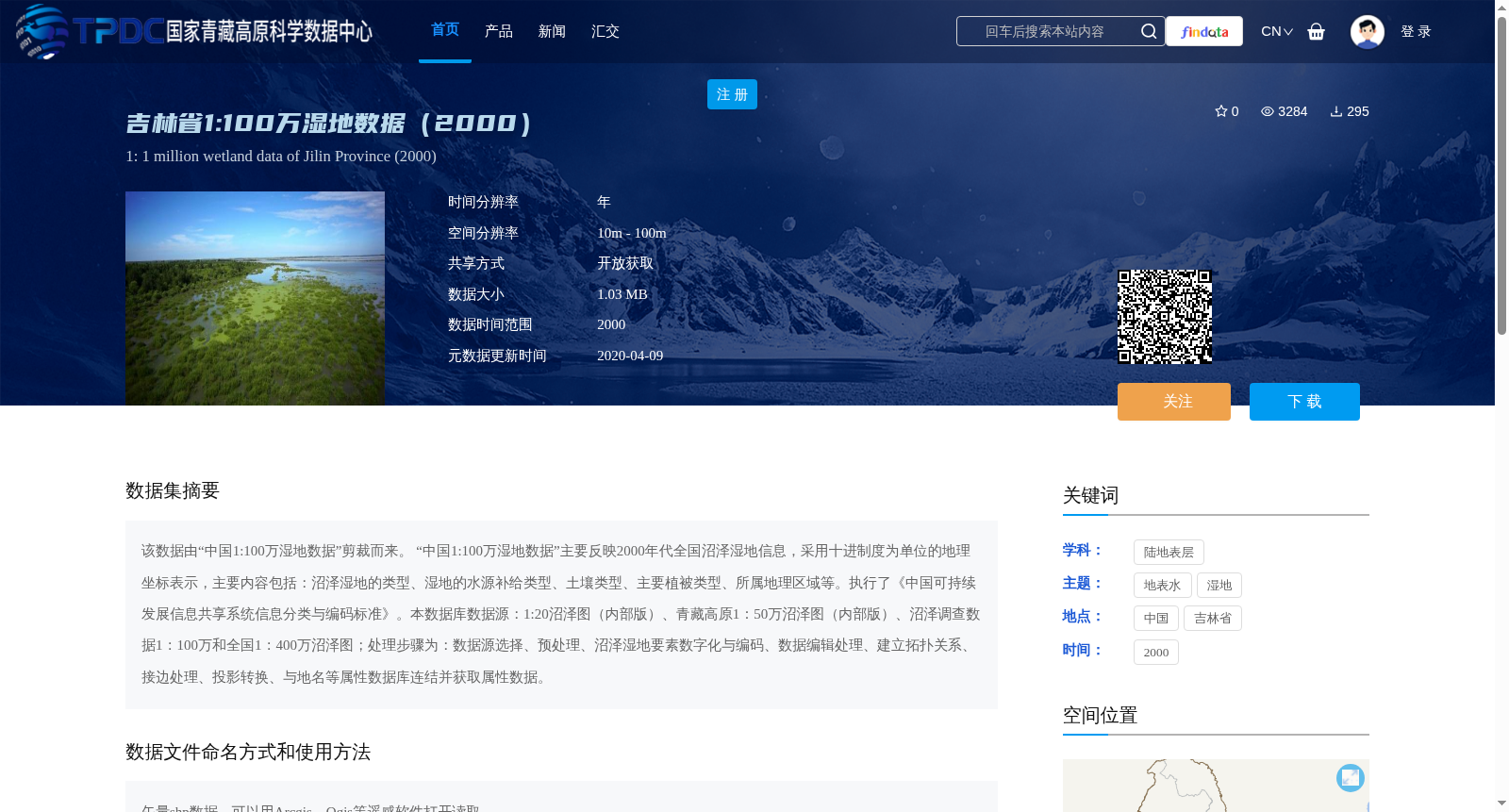This screenshot has height=812, width=1509.
Task: Click the dataset title 吉林省1:100万湿地数据
Action: (328, 124)
